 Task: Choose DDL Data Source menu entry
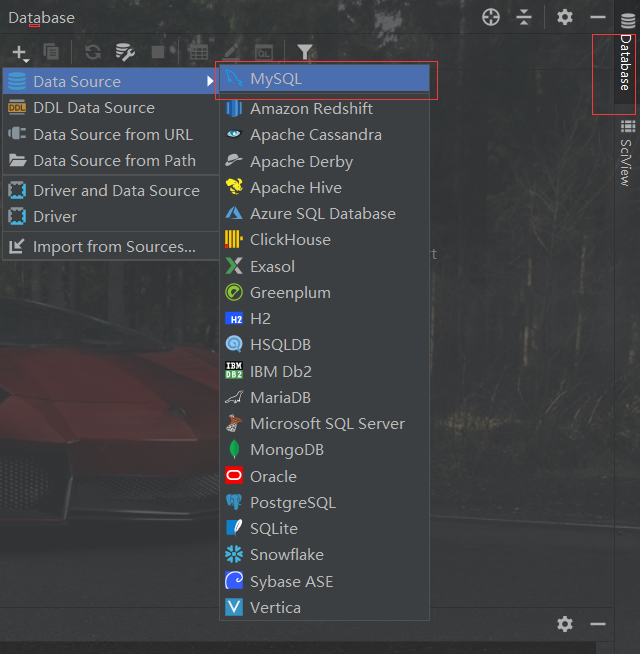pos(111,108)
